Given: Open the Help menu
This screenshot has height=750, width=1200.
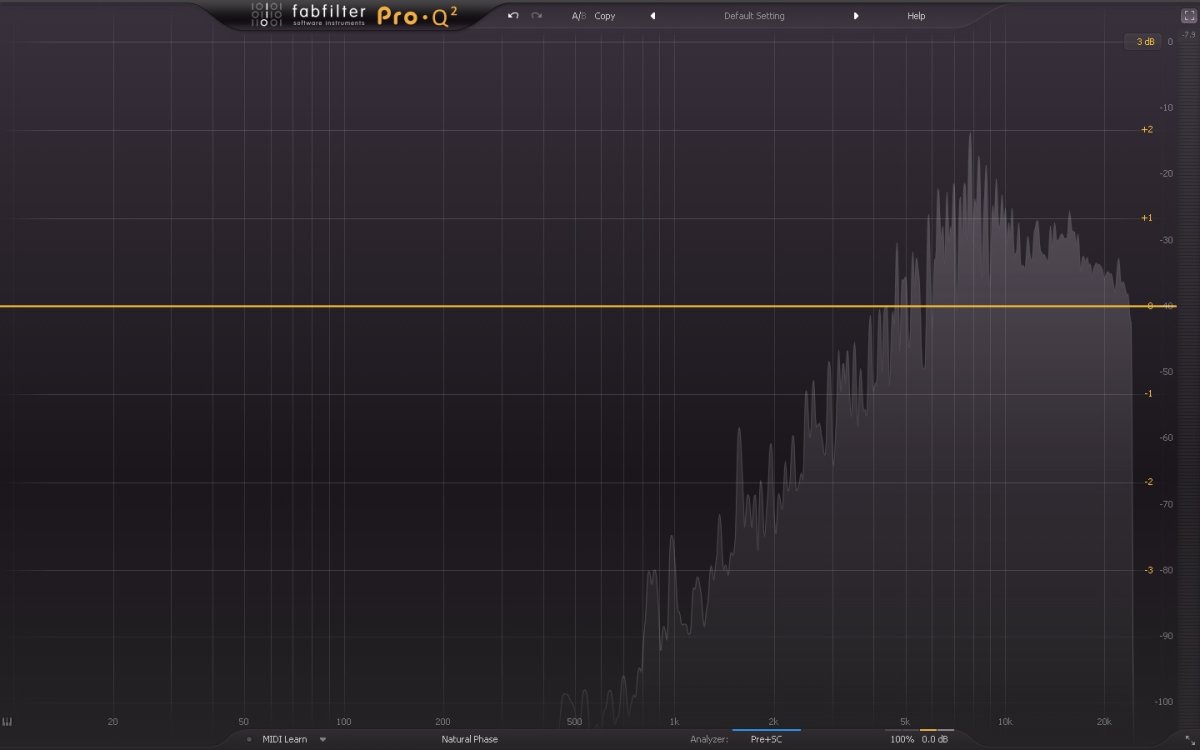Looking at the screenshot, I should (916, 16).
